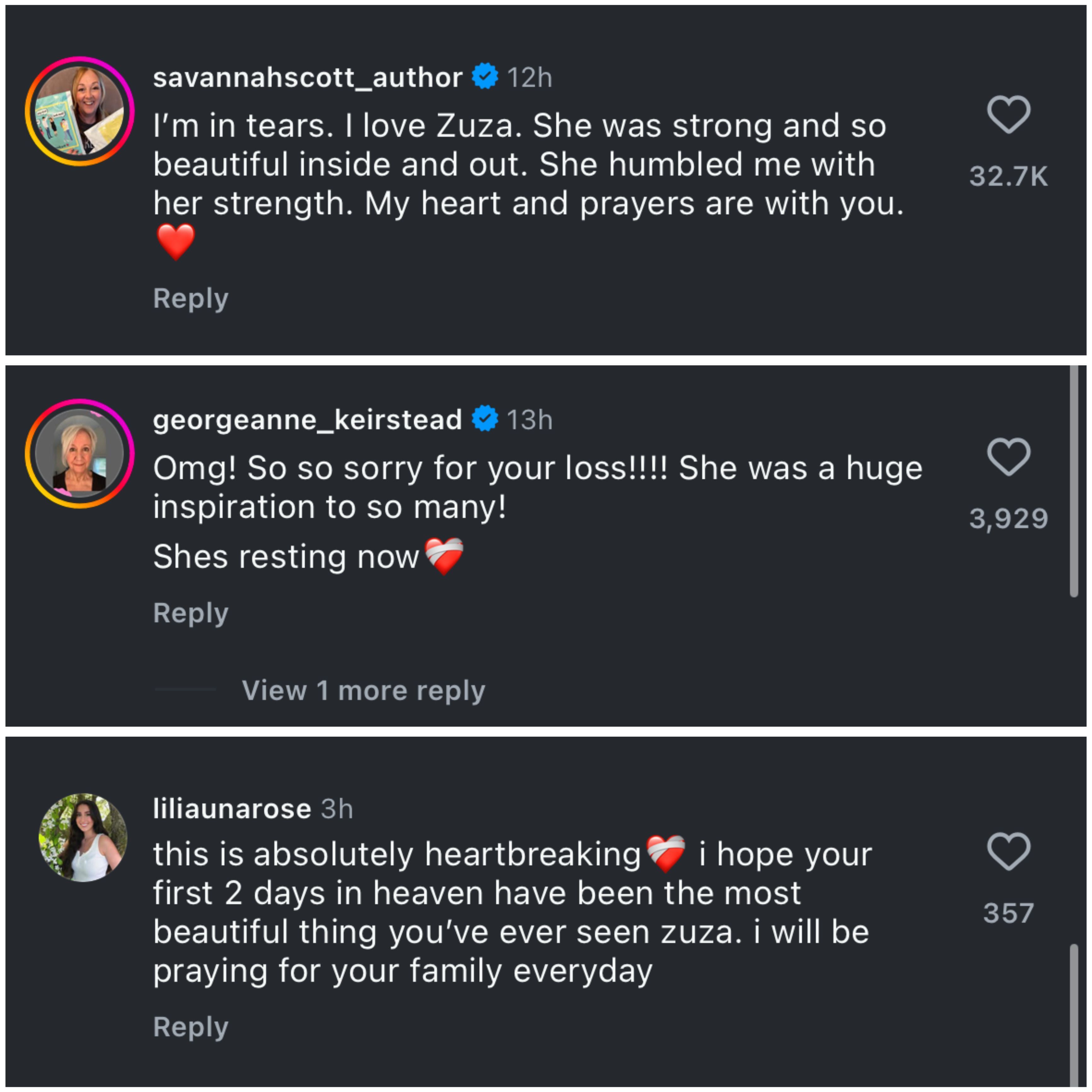The width and height of the screenshot is (1092, 1092).
Task: Click savannahscott_author's blue verified badge
Action: (x=485, y=76)
